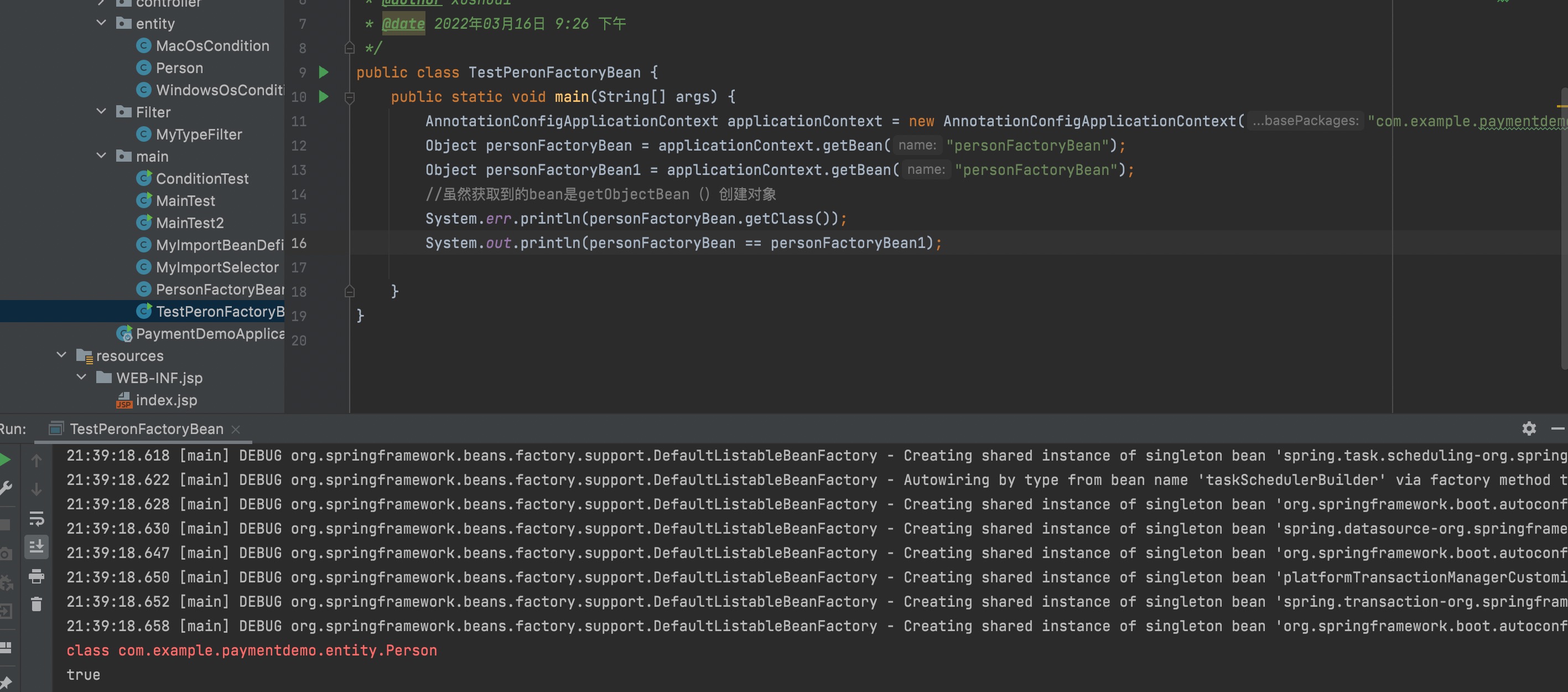This screenshot has width=1568, height=692.
Task: Collapse the resources folder
Action: pyautogui.click(x=61, y=355)
